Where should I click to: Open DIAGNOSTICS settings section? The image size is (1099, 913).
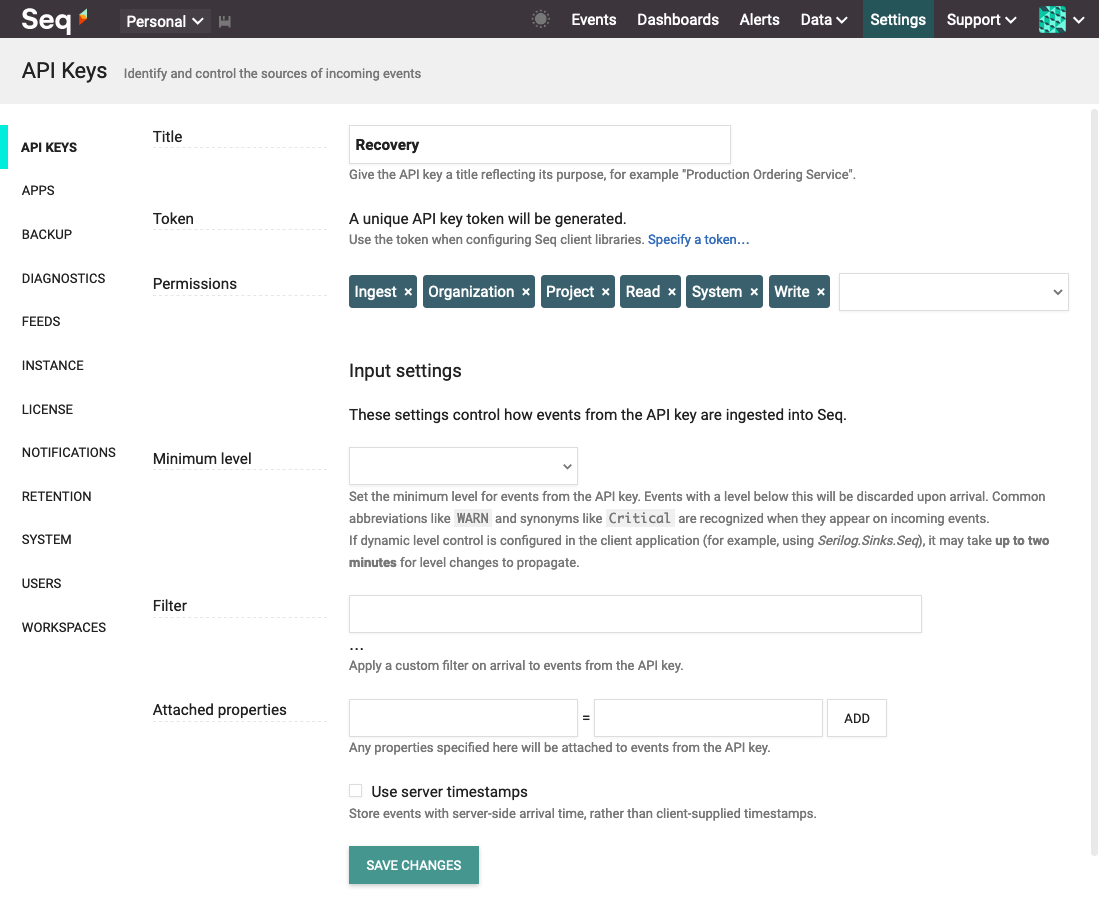tap(63, 278)
